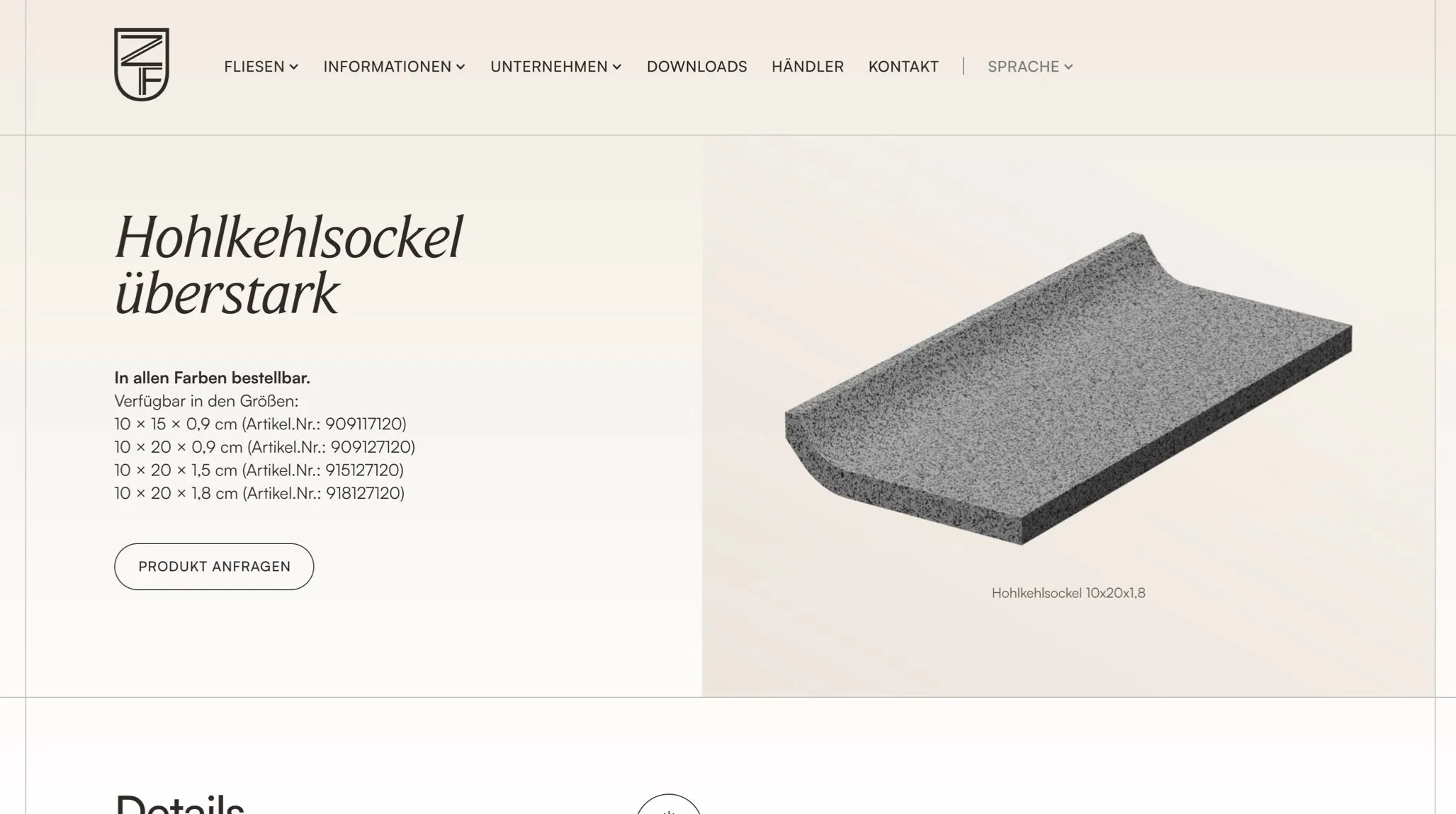Expand the UNTERNEHMEN submenu
The image size is (1456, 814).
(556, 67)
